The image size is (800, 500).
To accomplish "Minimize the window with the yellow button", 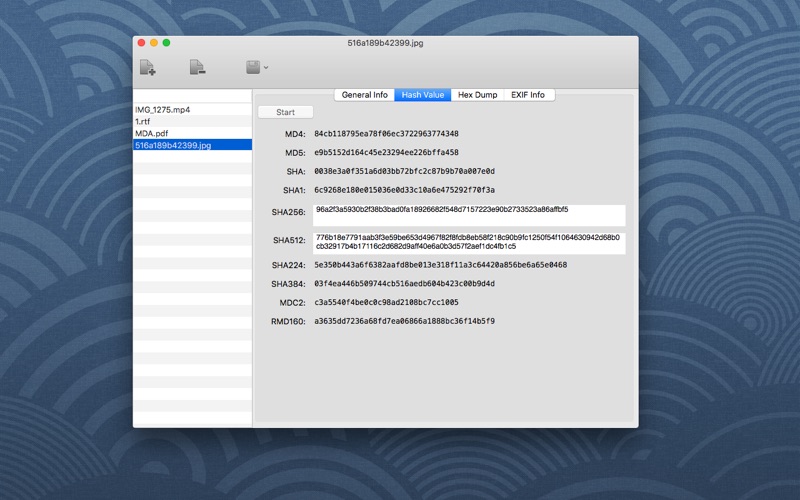I will tap(154, 43).
